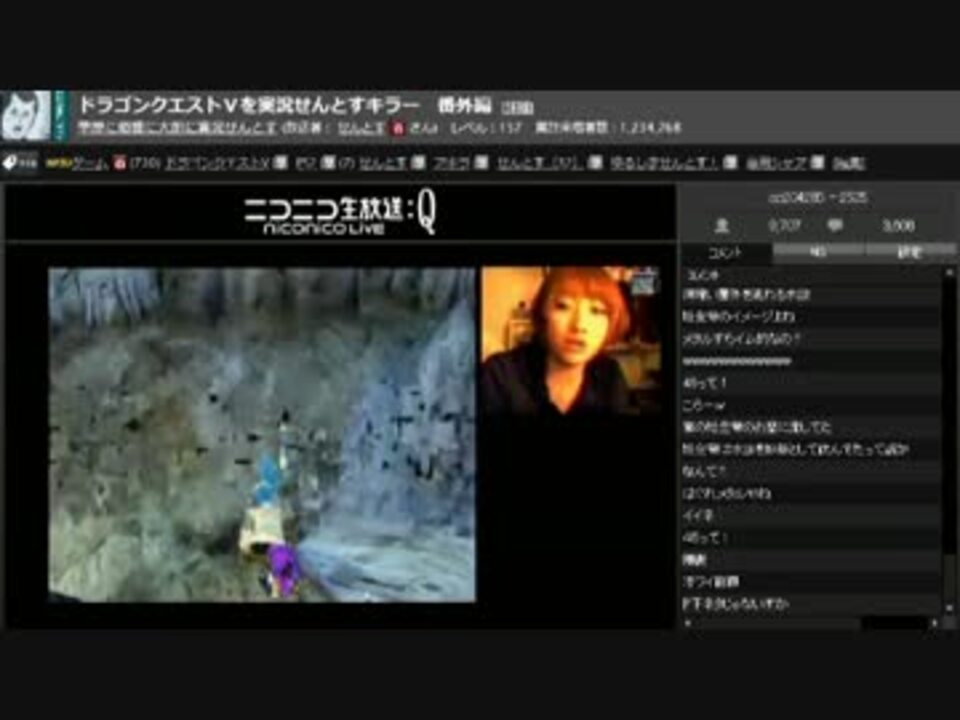Click the streamer webcam video

tap(571, 341)
